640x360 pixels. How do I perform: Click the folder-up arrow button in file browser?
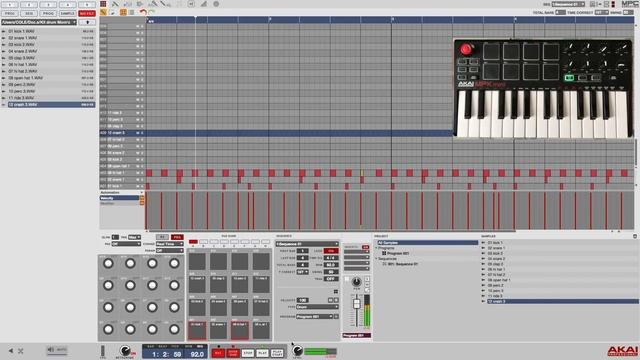click(87, 22)
